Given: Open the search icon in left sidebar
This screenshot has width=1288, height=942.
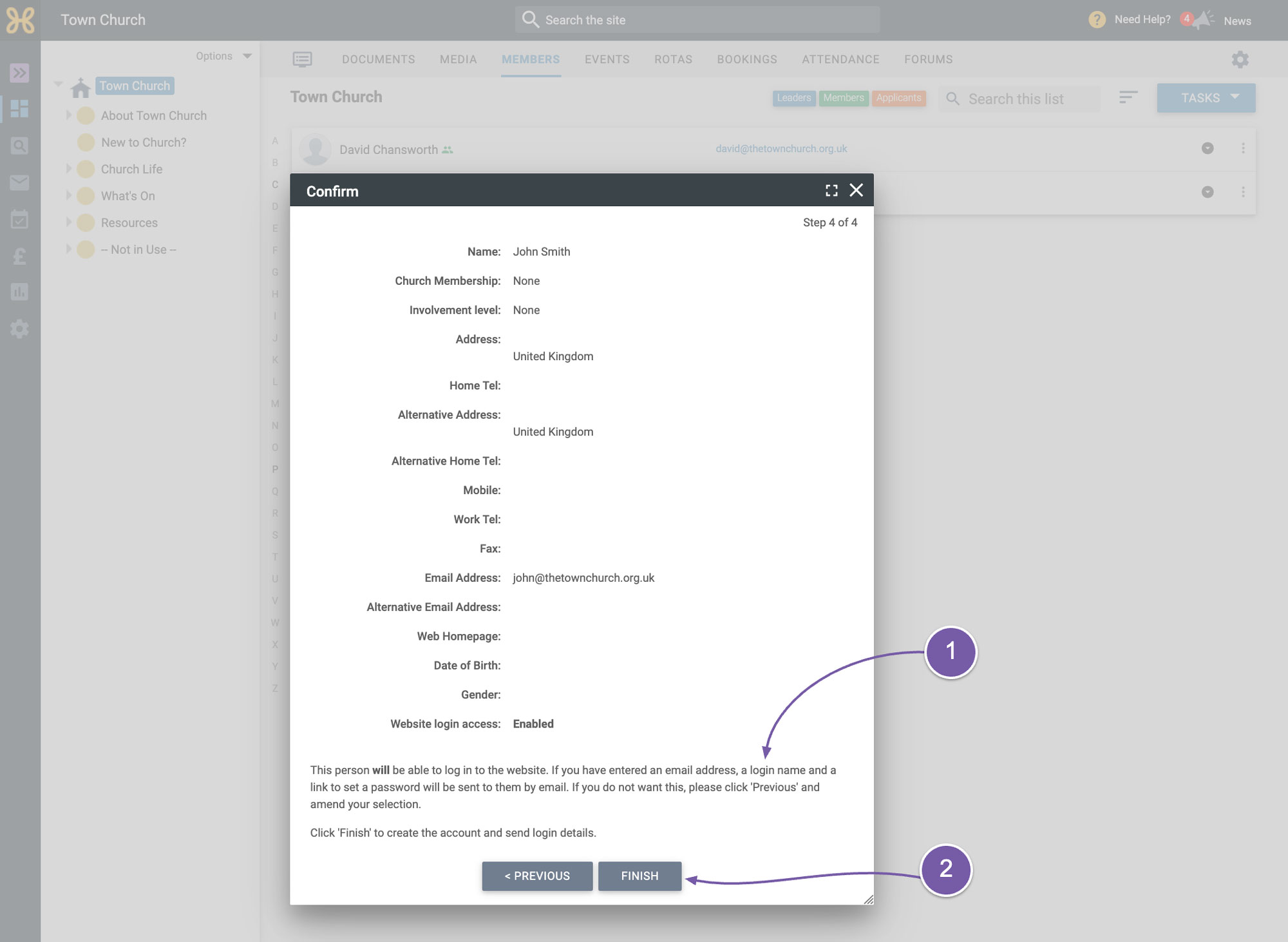Looking at the screenshot, I should (19, 146).
